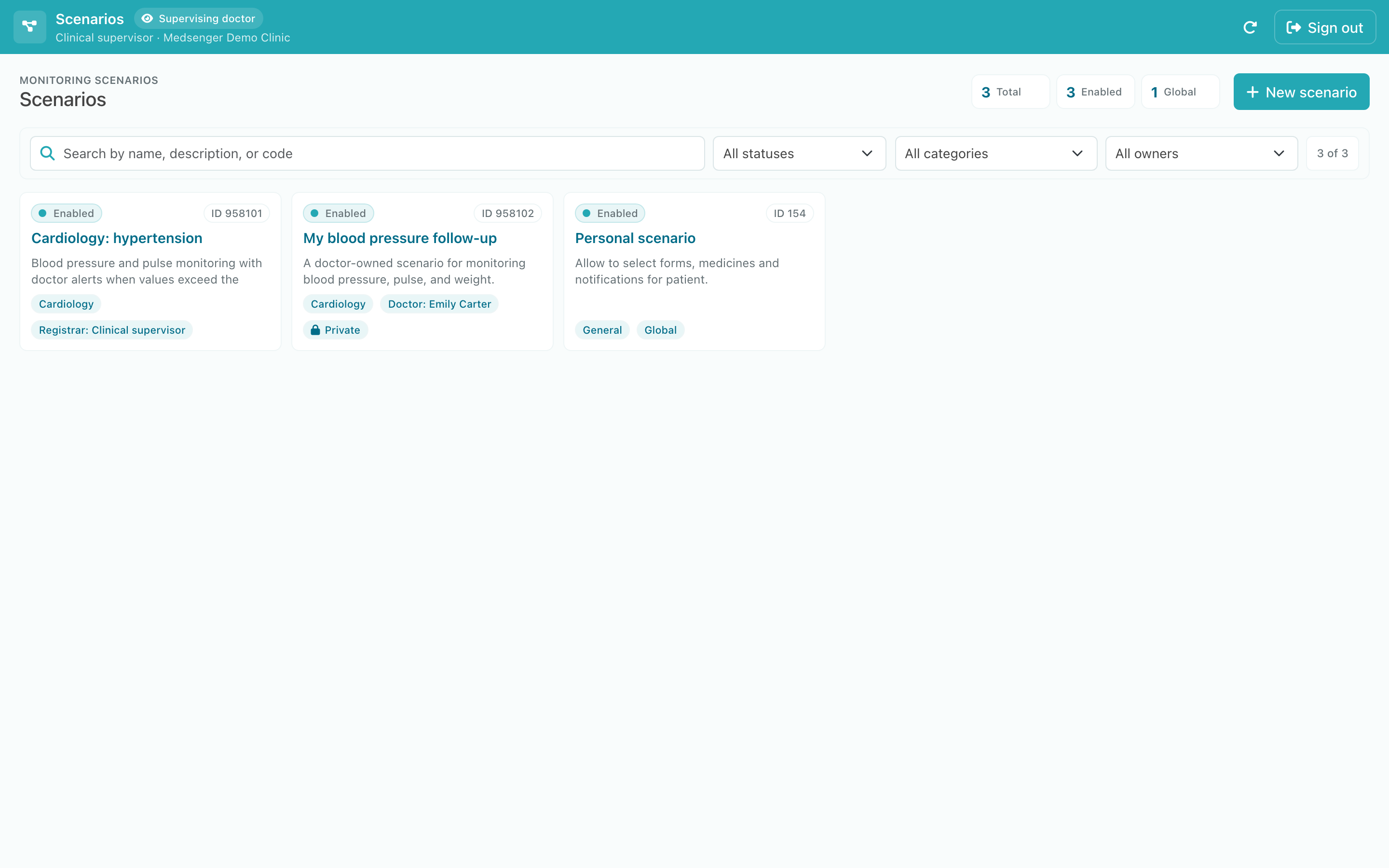Click the Registrar: Clinical supervisor tag
The width and height of the screenshot is (1389, 868).
[112, 329]
